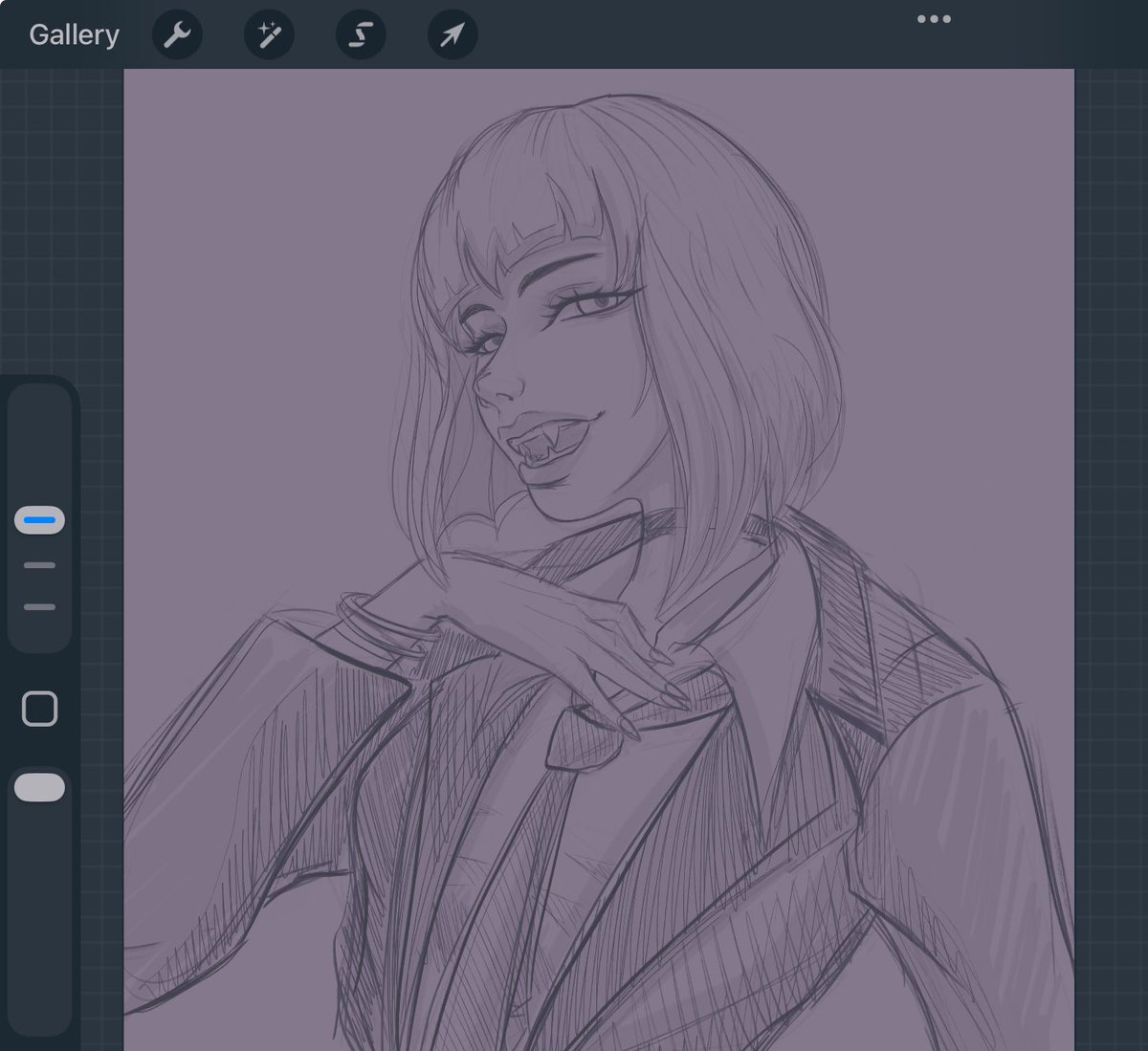
Task: Activate the Selection S-shaped tool
Action: point(361,34)
